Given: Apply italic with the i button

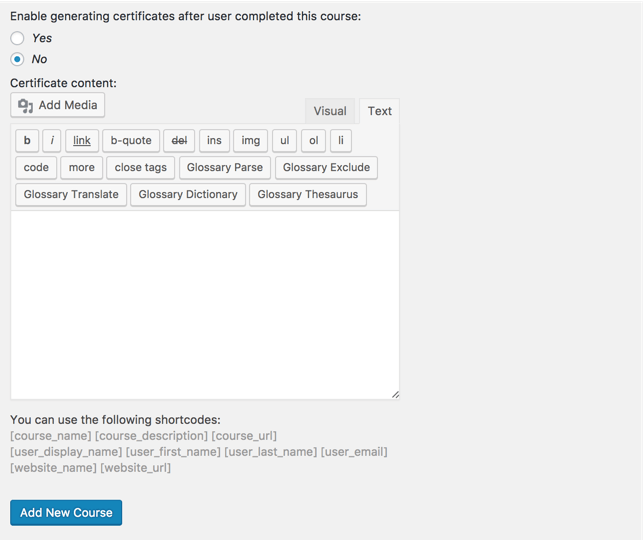Looking at the screenshot, I should coord(53,141).
